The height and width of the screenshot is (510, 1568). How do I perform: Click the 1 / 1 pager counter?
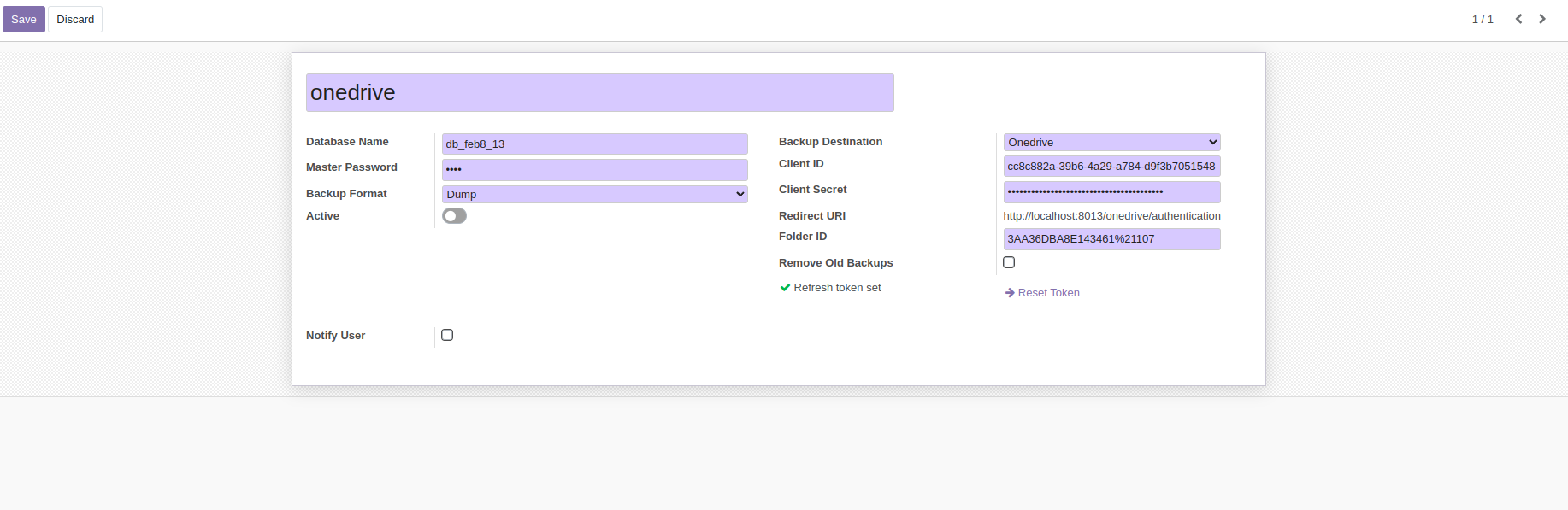point(1483,19)
